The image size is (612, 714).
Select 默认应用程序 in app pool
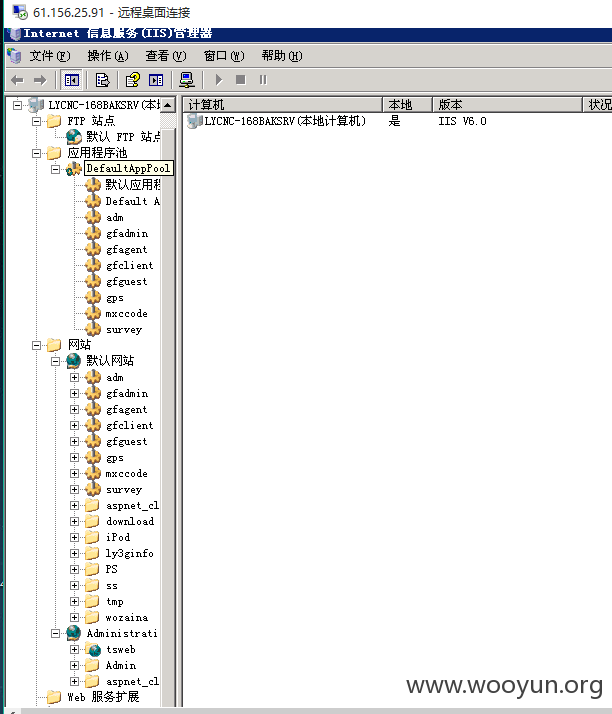133,185
